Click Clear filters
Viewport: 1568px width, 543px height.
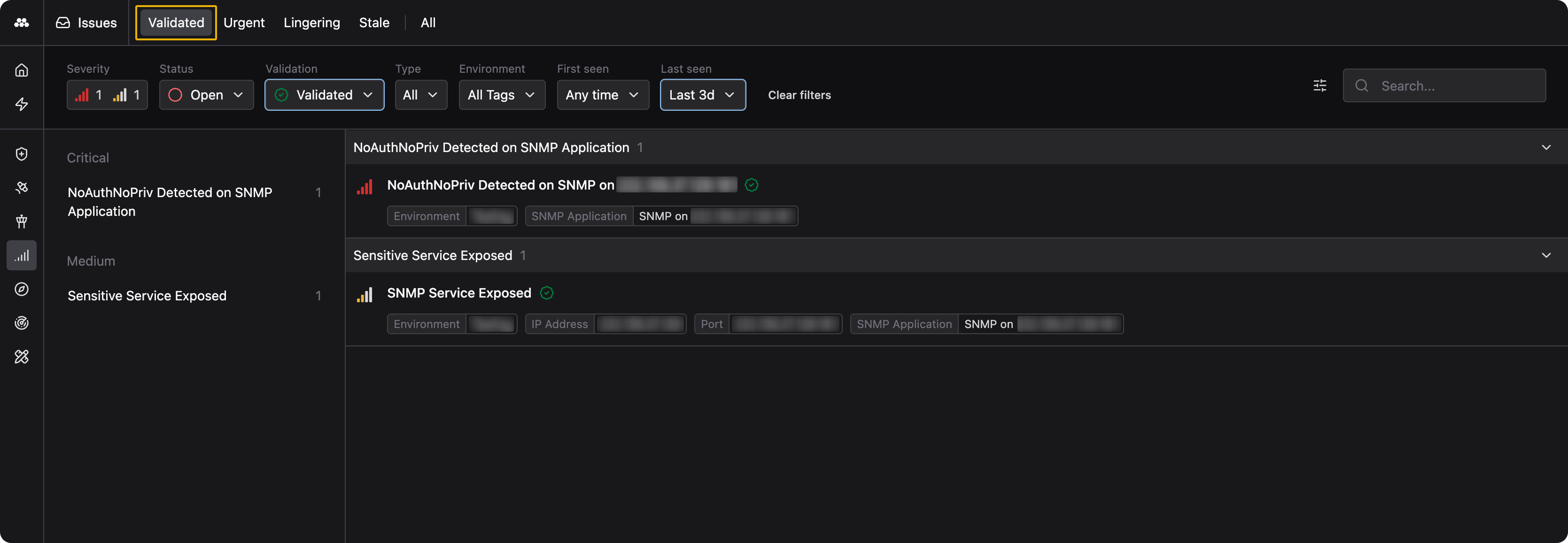click(799, 95)
